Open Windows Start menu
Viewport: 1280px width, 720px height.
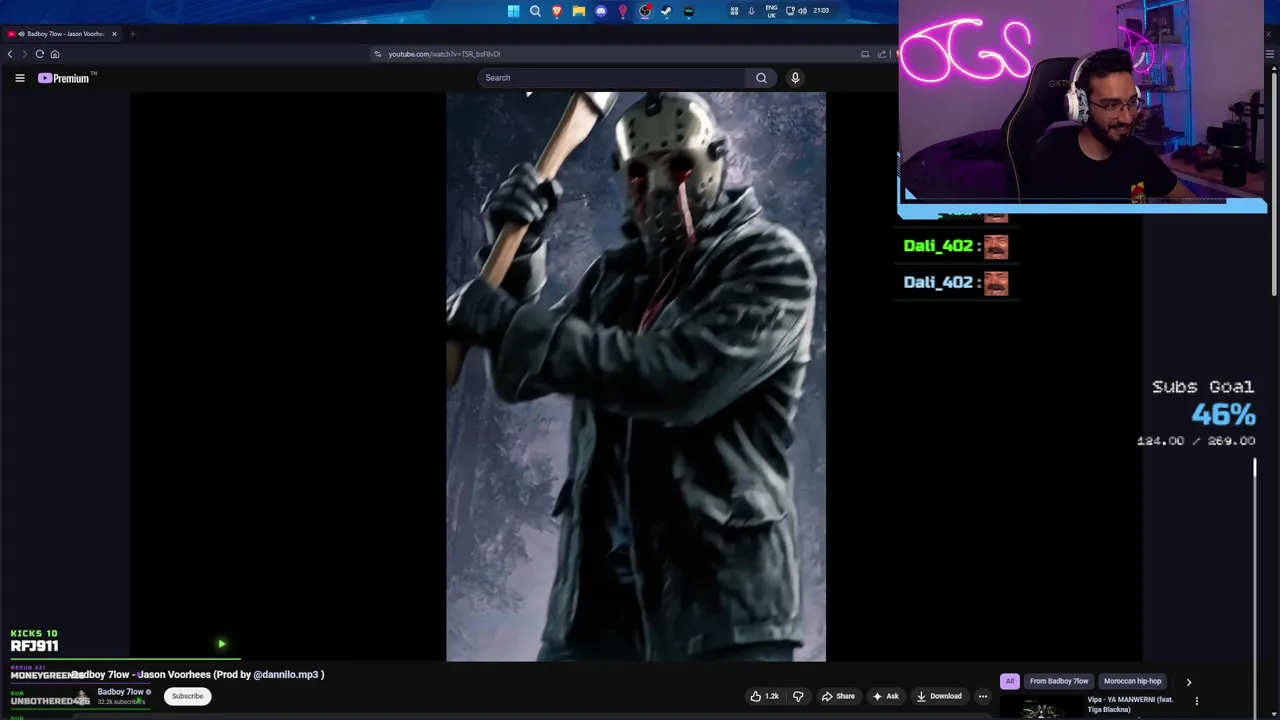(513, 11)
